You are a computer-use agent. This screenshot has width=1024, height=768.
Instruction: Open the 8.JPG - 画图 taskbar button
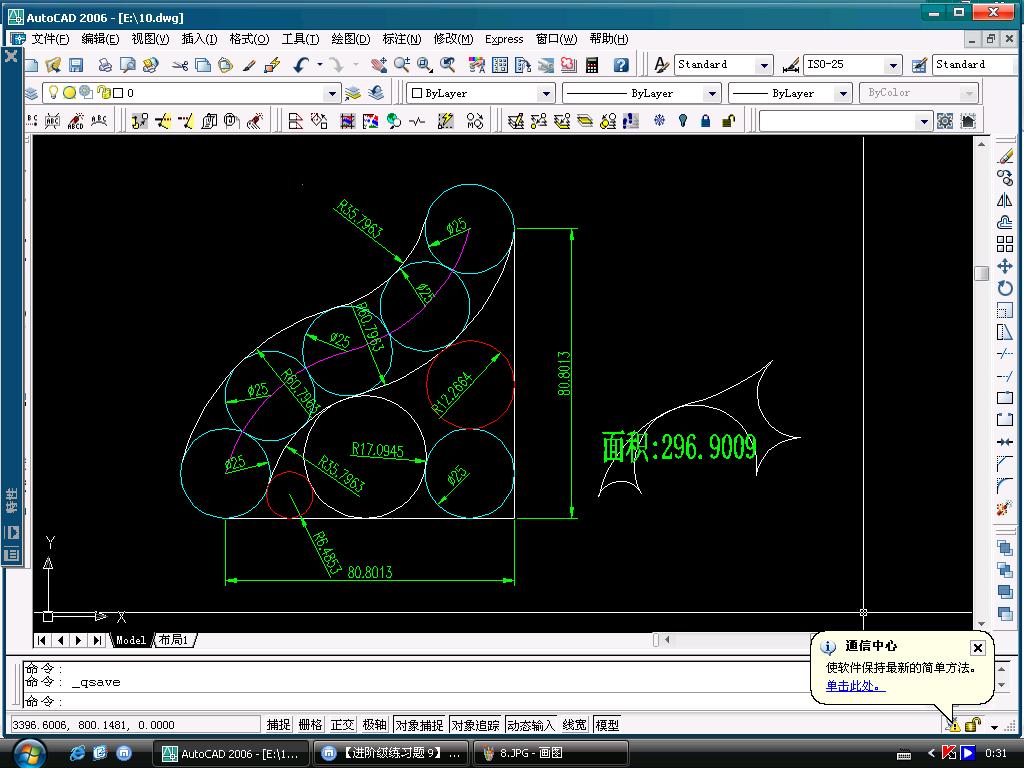551,753
